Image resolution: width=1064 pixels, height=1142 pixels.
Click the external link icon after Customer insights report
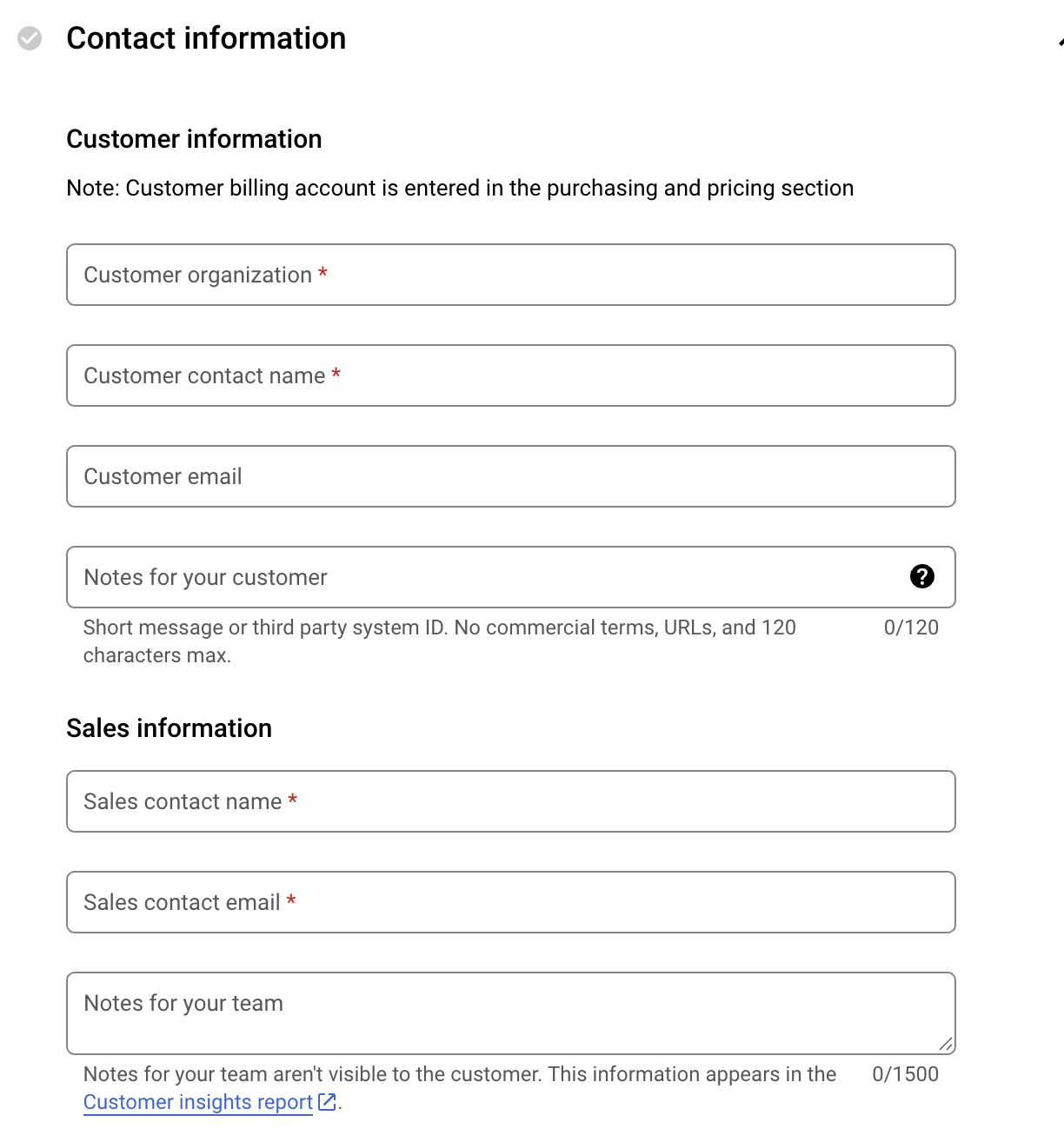coord(327,1102)
